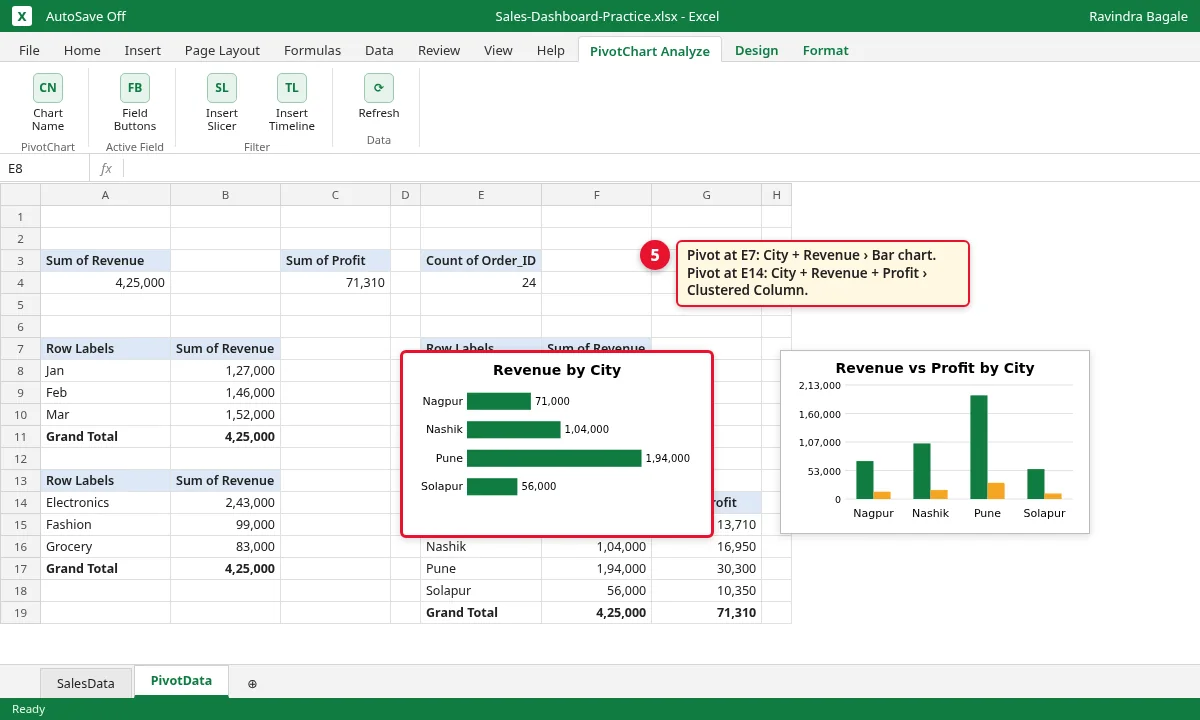Select Pune profit value 30,300
This screenshot has height=720, width=1200.
click(x=706, y=569)
